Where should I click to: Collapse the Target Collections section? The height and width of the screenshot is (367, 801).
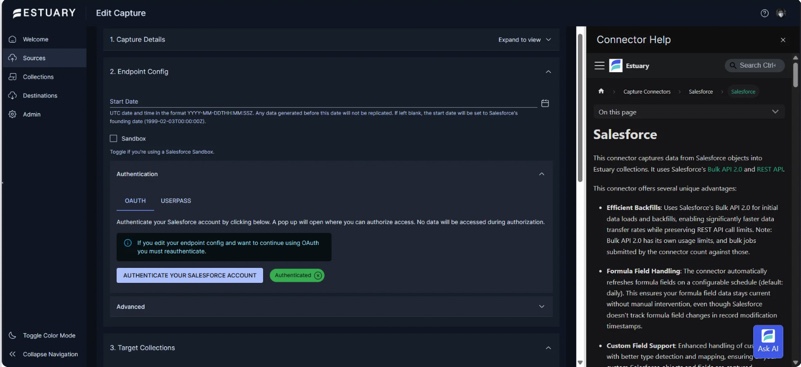pos(548,348)
